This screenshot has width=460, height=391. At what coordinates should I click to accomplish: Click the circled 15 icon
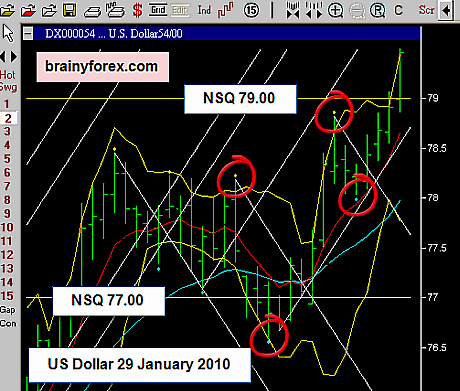click(251, 10)
